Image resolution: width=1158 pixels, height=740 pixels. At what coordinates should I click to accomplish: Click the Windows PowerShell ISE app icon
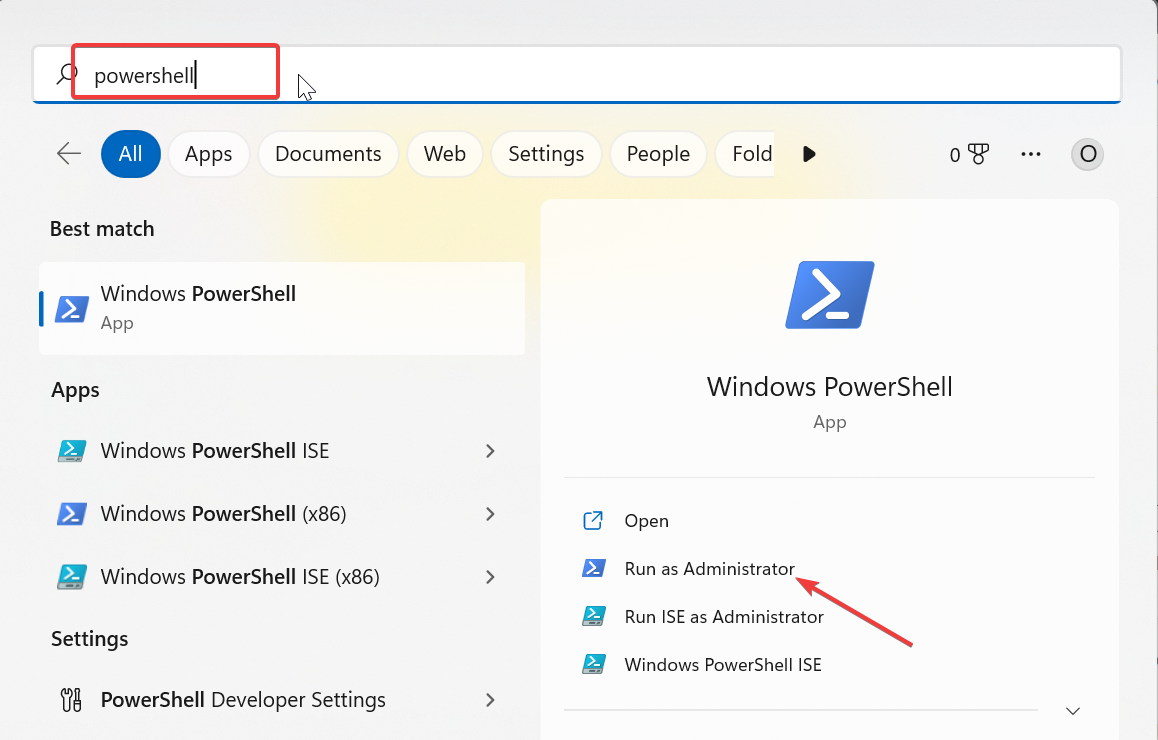pos(71,451)
